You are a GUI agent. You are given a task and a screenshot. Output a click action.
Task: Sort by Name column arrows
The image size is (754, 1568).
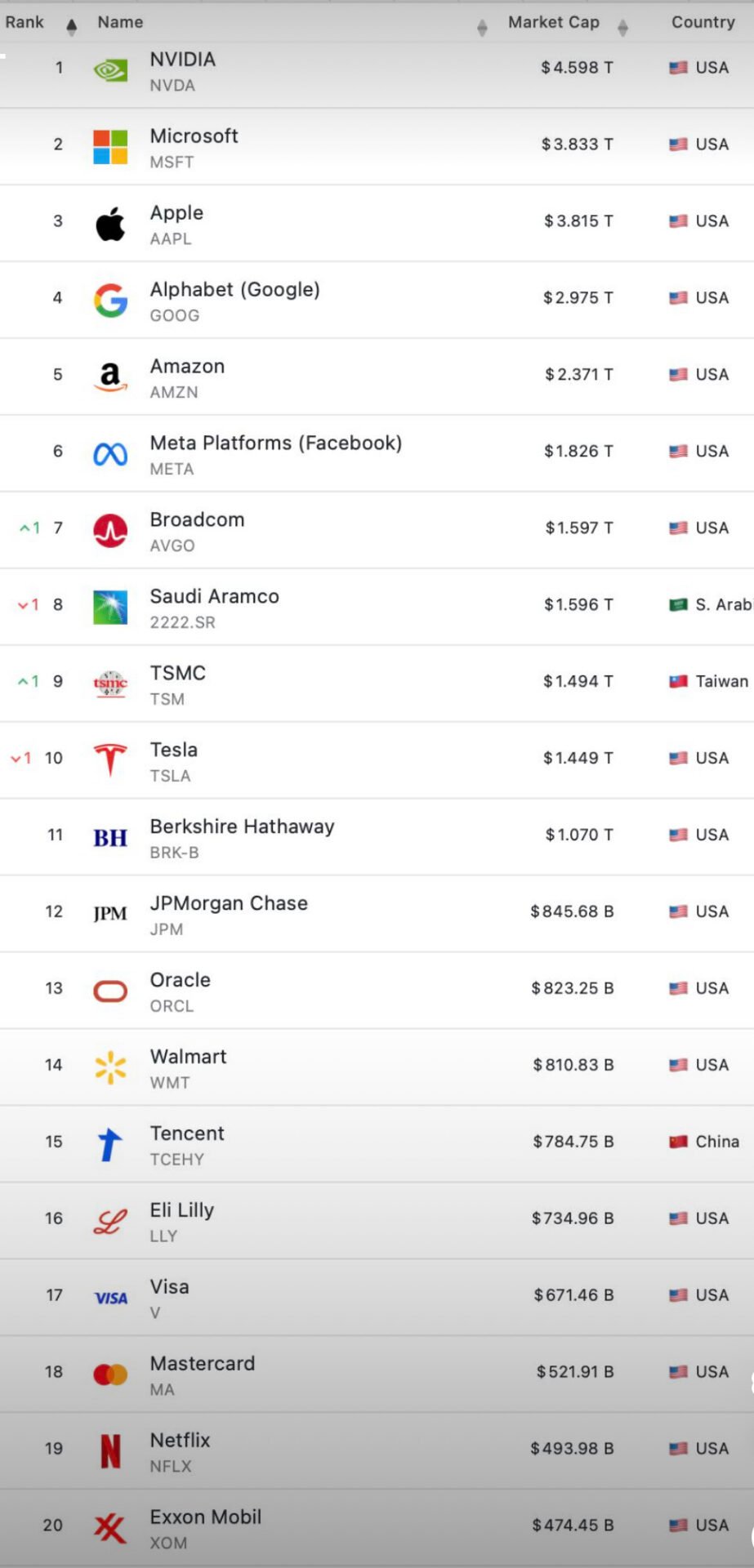(482, 28)
